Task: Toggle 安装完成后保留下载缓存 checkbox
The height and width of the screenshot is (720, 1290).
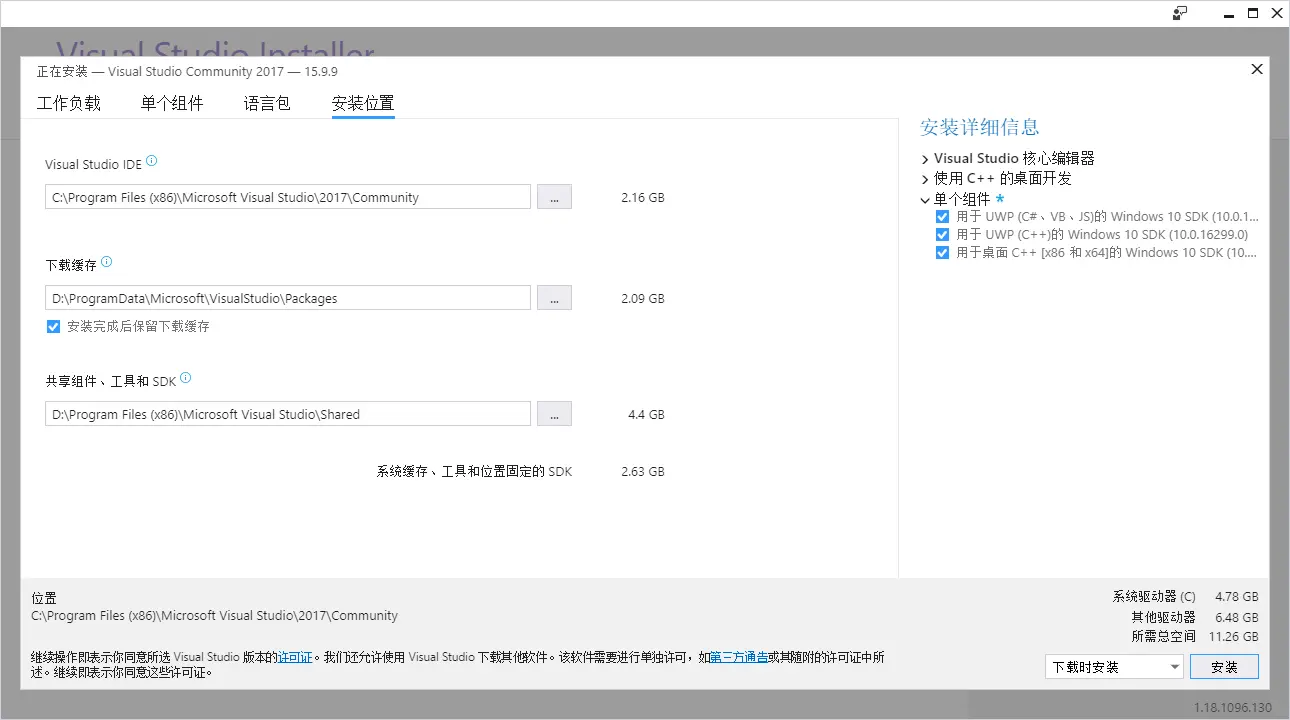Action: click(x=54, y=326)
